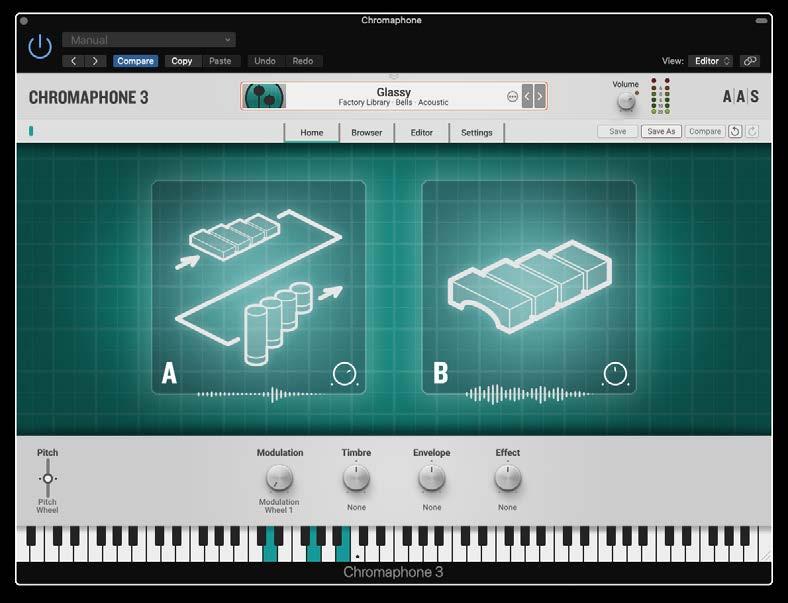Switch to the Home tab
Image resolution: width=788 pixels, height=603 pixels.
click(312, 133)
